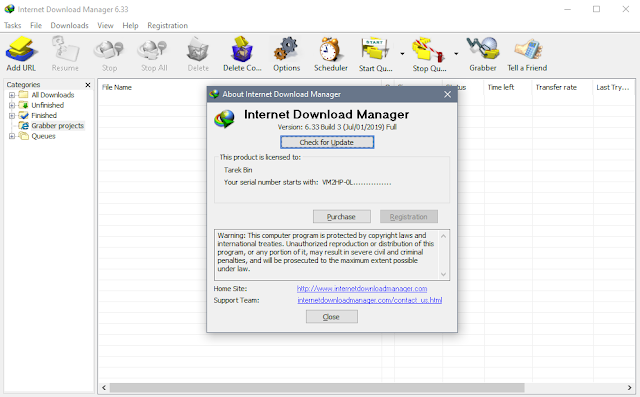640x397 pixels.
Task: Expand the Queues tree node
Action: pyautogui.click(x=12, y=136)
